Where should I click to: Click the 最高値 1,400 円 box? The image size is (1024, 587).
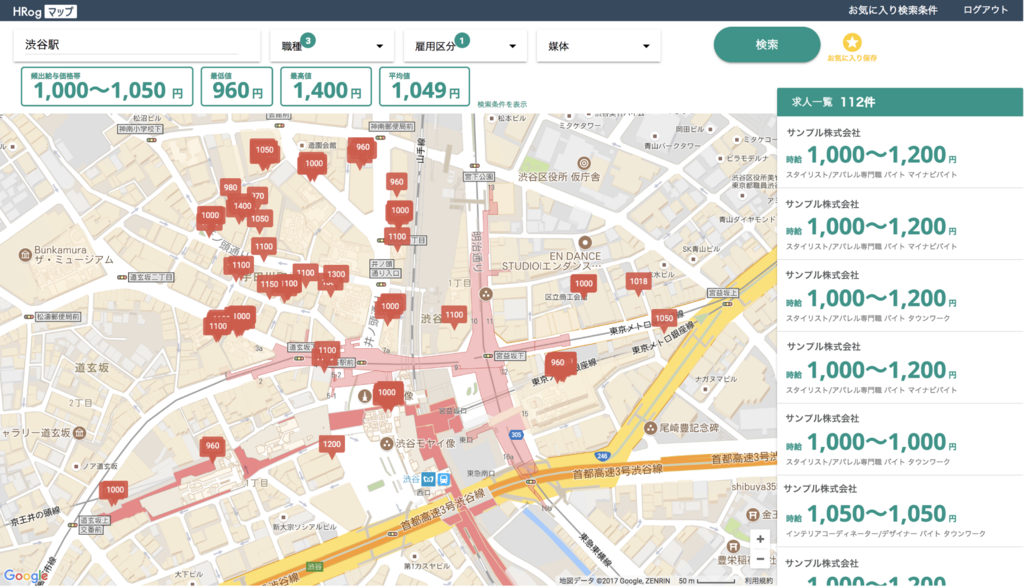(326, 86)
